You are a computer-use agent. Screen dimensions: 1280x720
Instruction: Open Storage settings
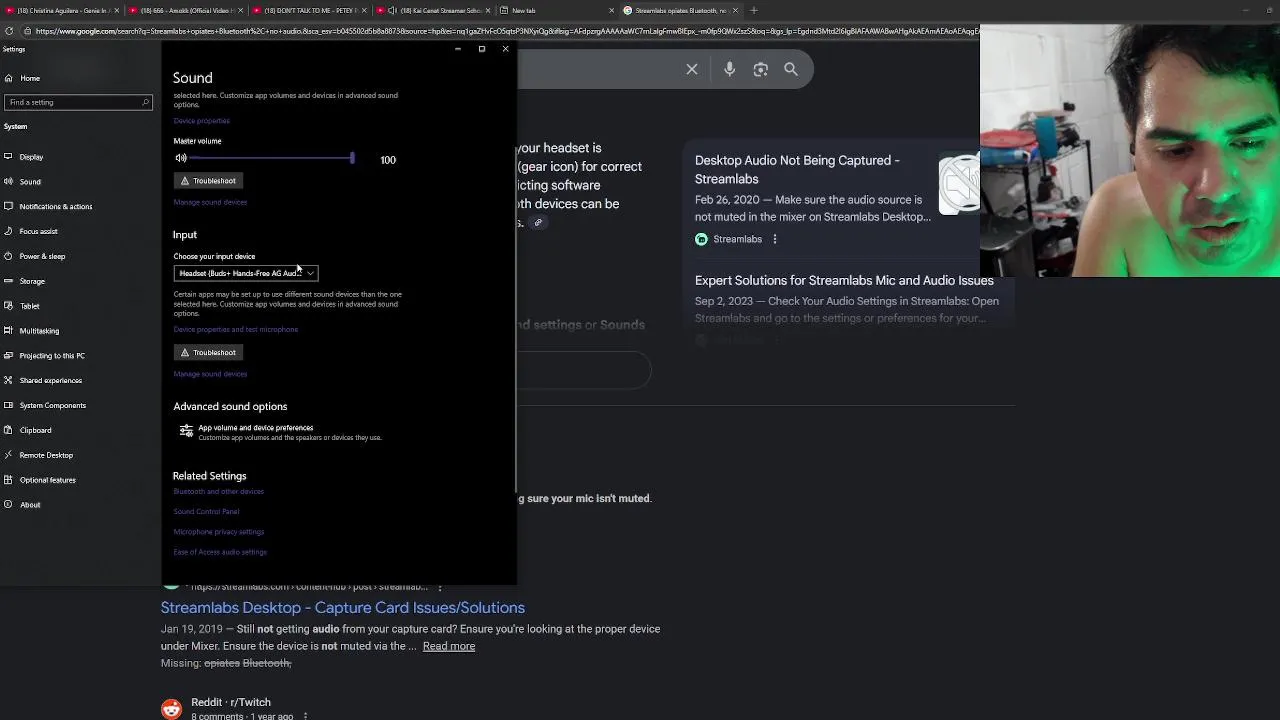(32, 281)
